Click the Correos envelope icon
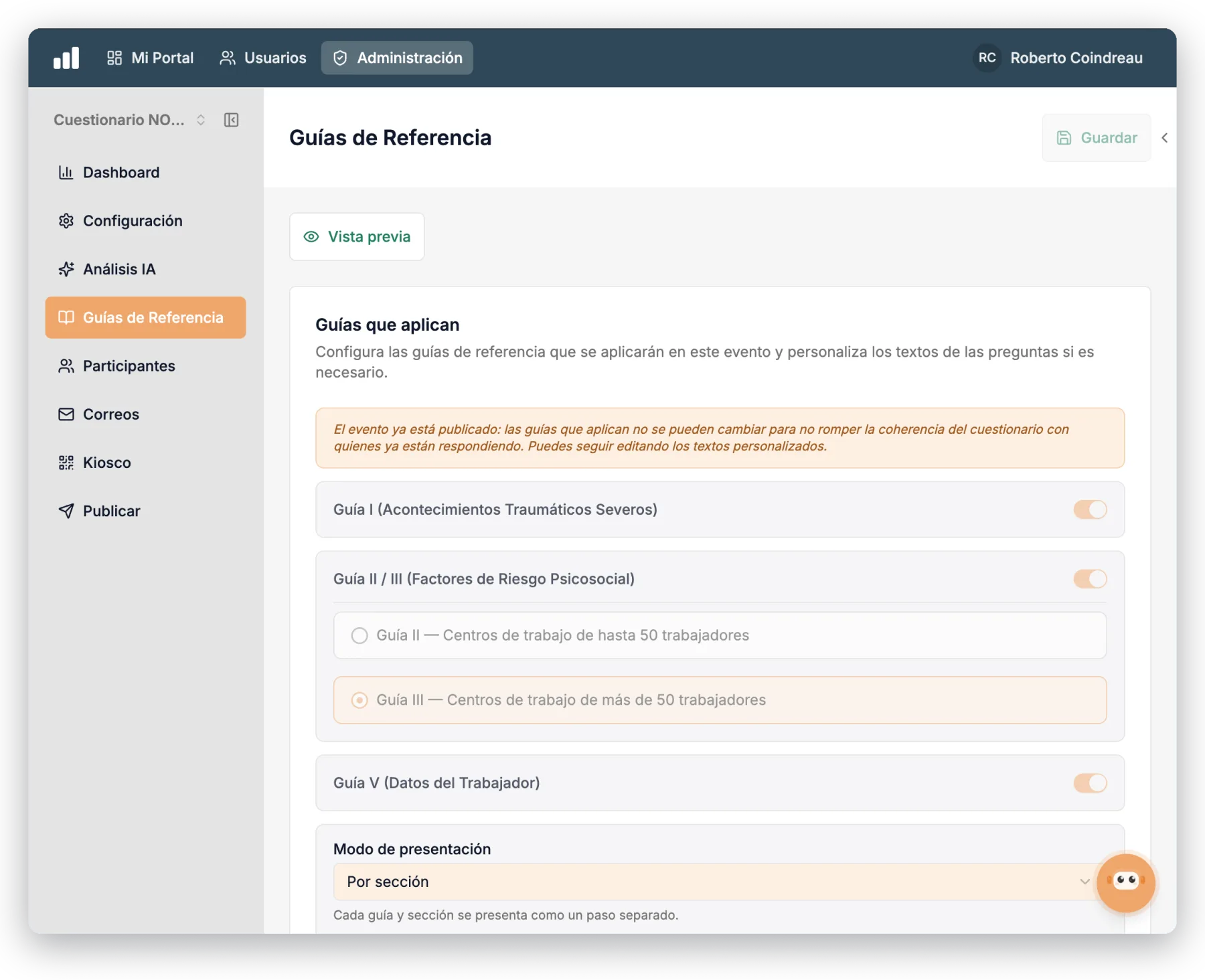The image size is (1205, 980). pyautogui.click(x=66, y=414)
